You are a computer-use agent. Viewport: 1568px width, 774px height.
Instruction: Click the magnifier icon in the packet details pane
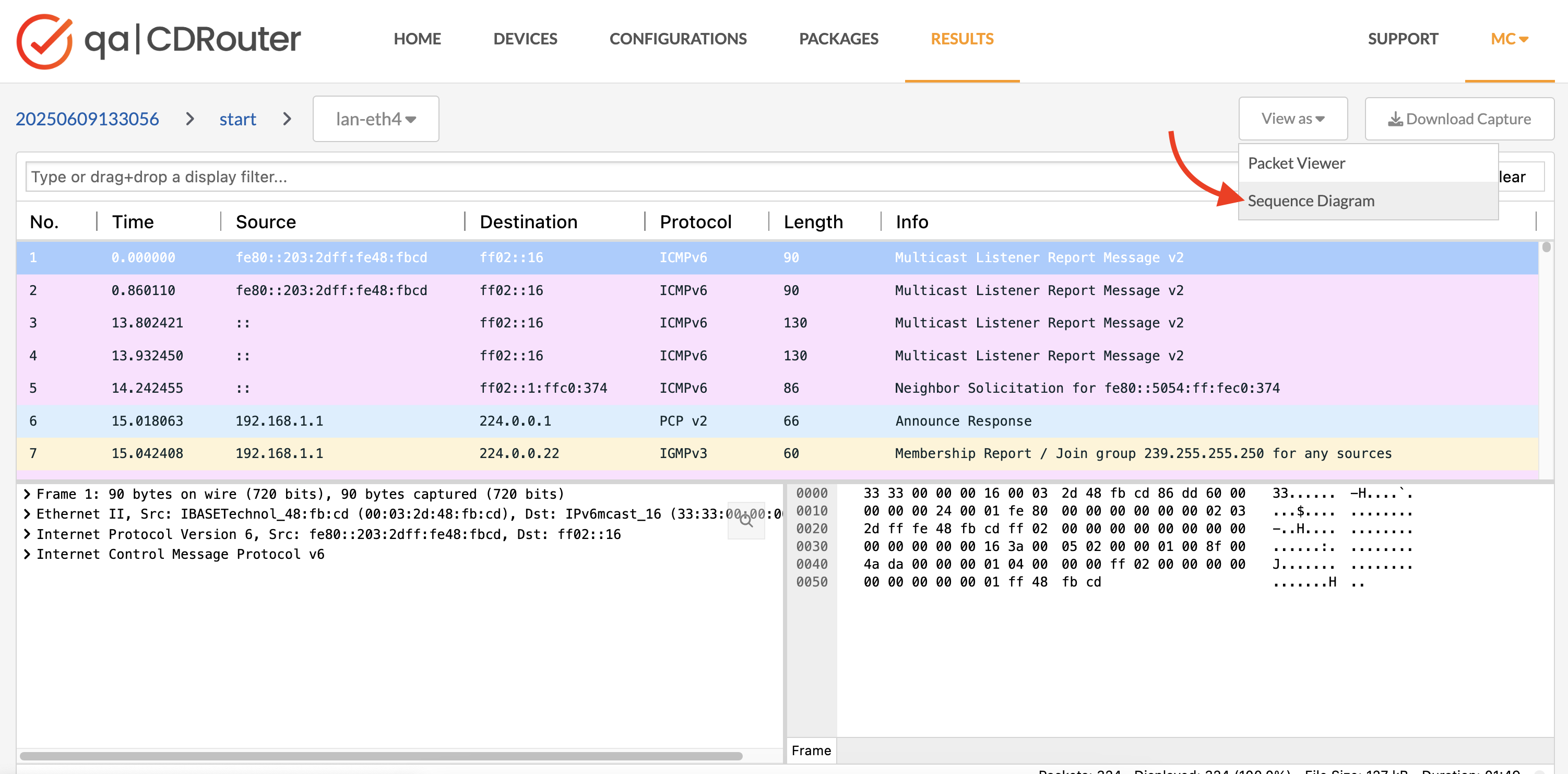[x=746, y=521]
